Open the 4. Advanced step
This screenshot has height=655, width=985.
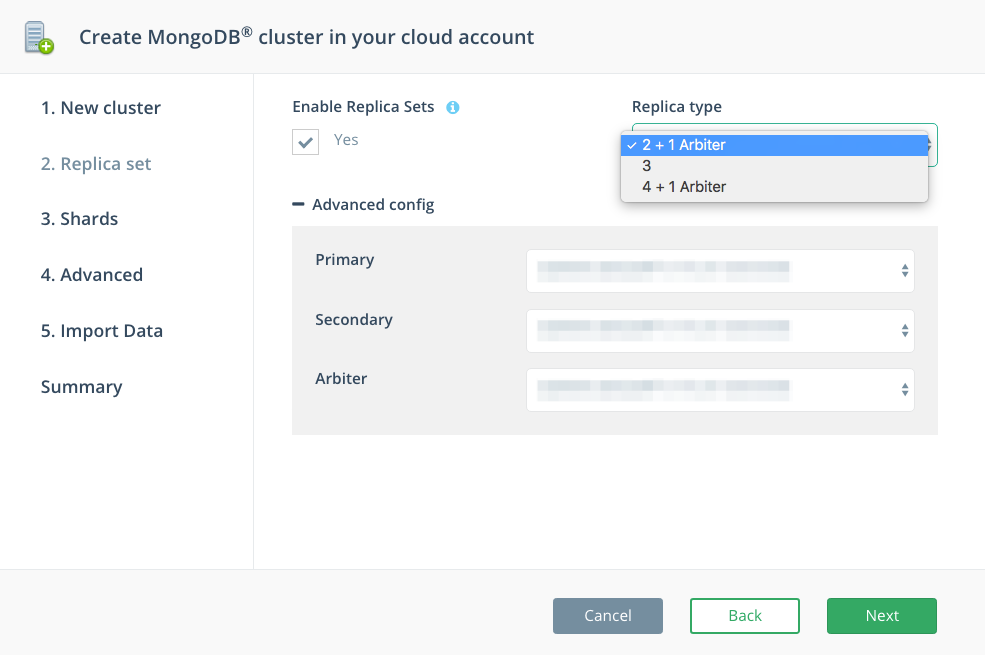tap(92, 275)
